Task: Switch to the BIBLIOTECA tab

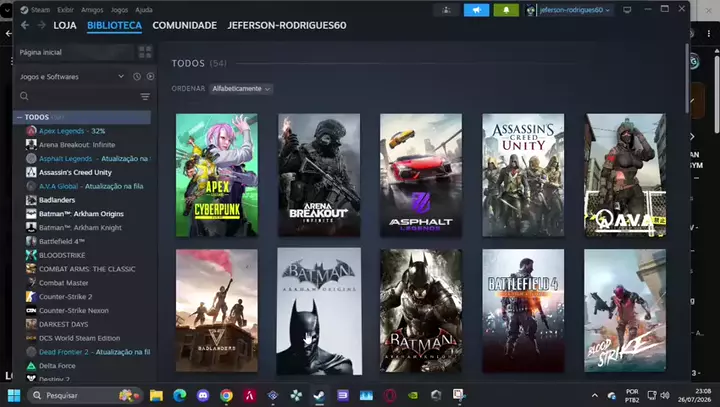Action: (114, 25)
